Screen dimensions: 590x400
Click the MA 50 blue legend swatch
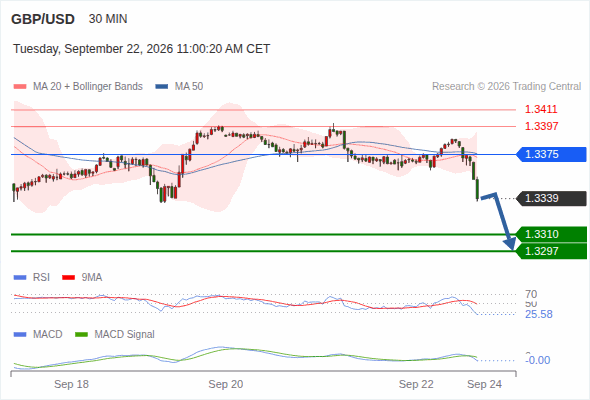pos(161,87)
